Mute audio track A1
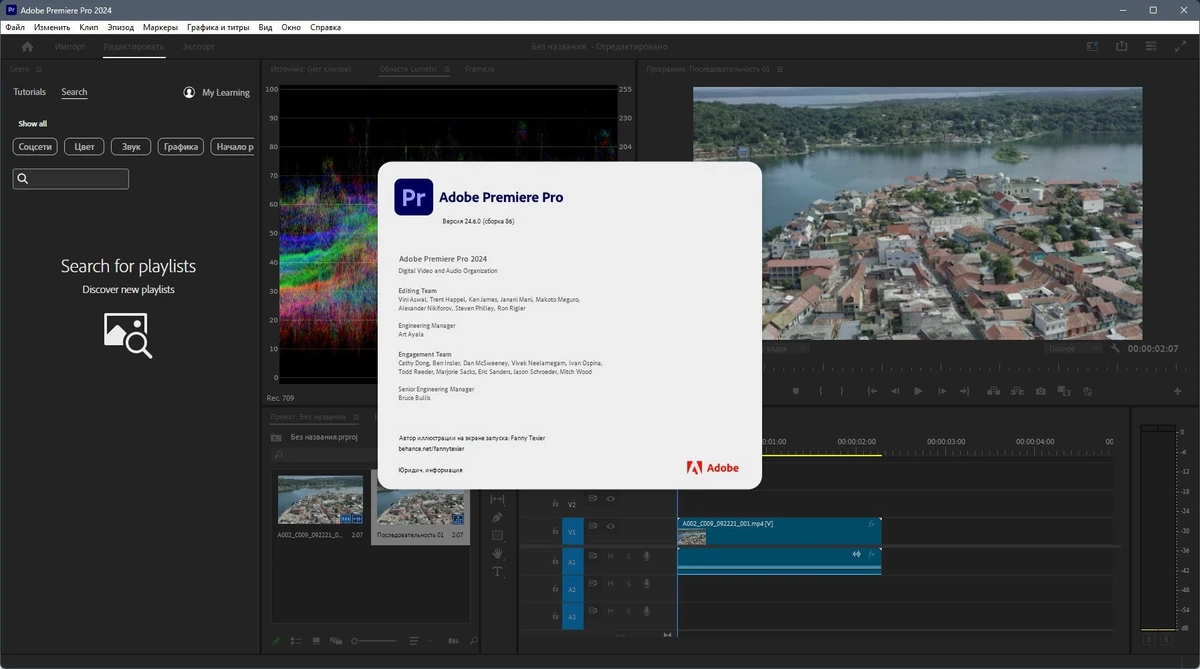 (610, 556)
